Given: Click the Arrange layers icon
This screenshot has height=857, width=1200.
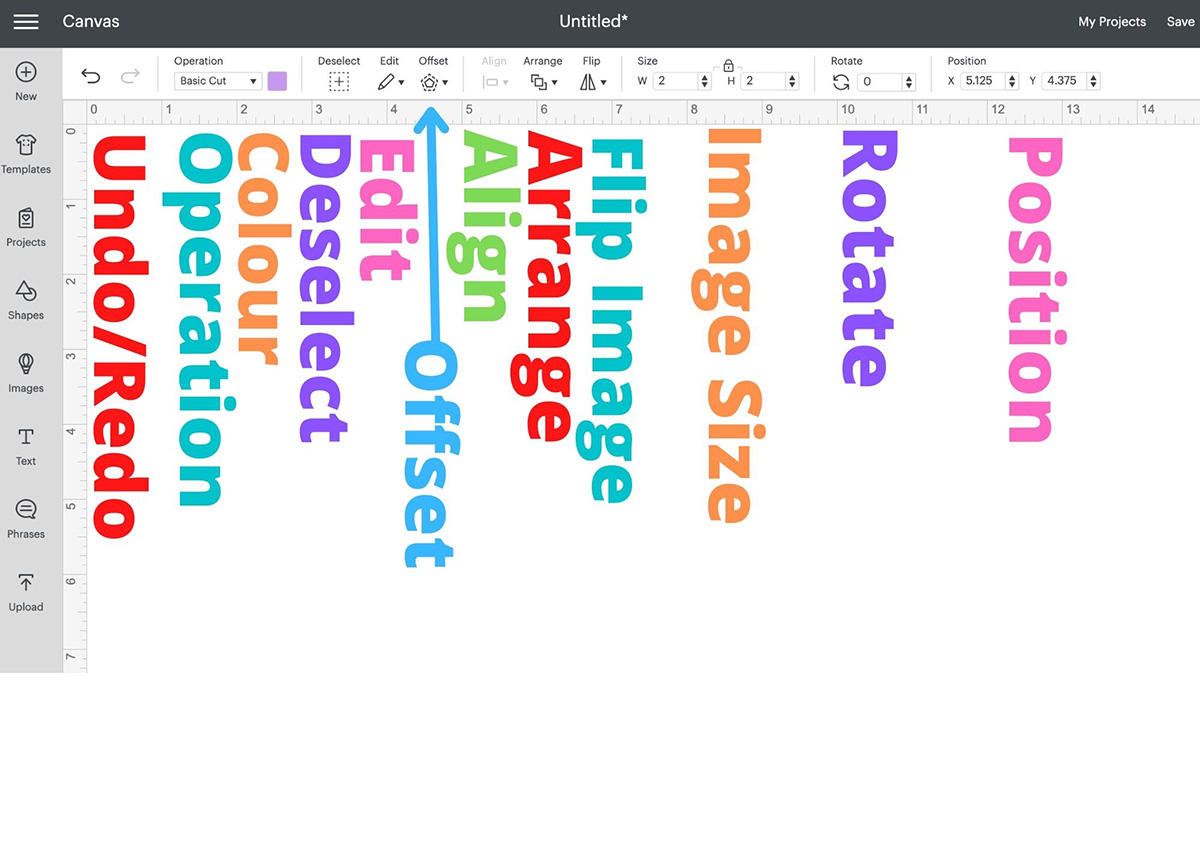Looking at the screenshot, I should (538, 82).
